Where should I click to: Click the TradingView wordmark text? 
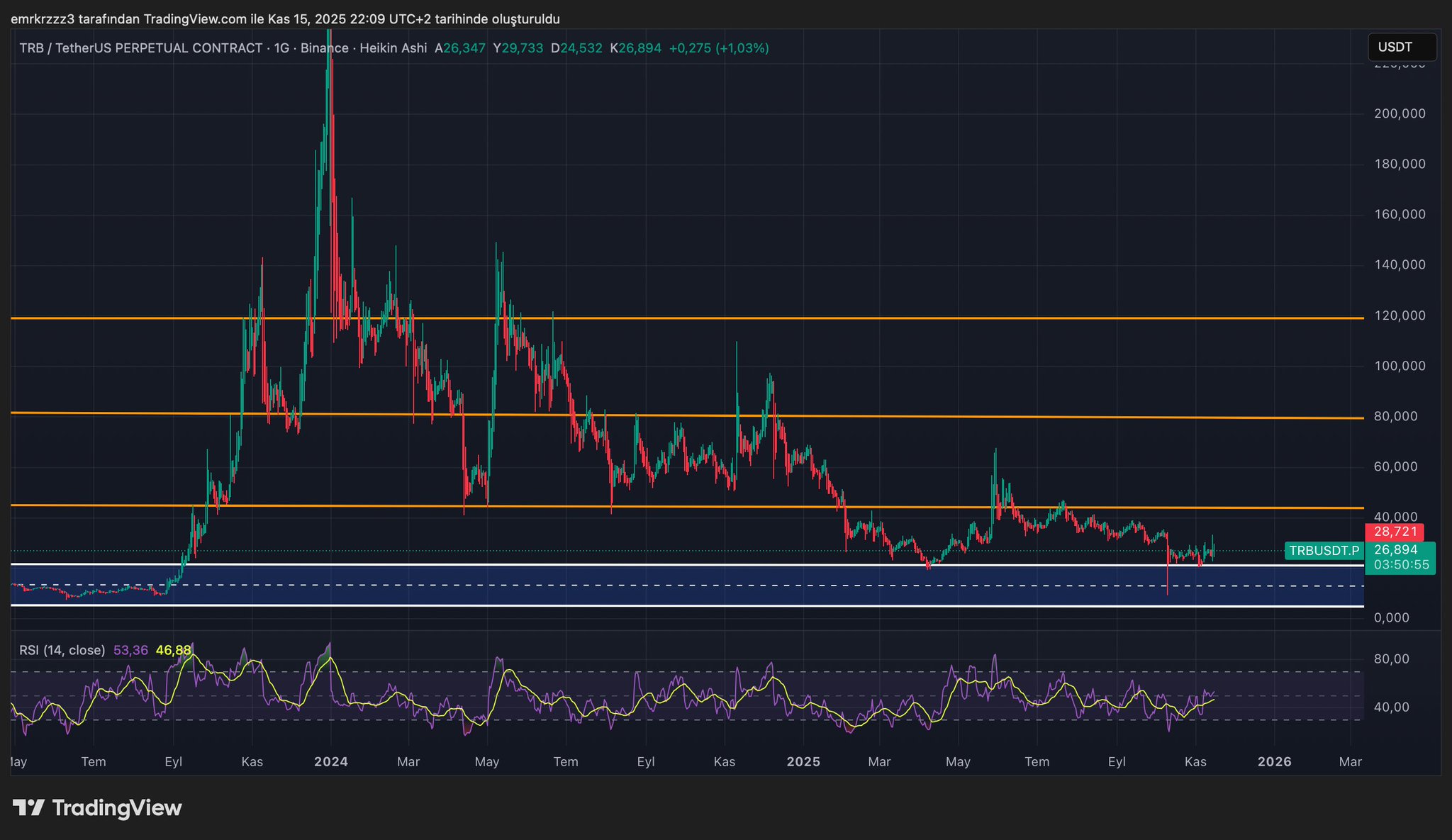tap(117, 807)
